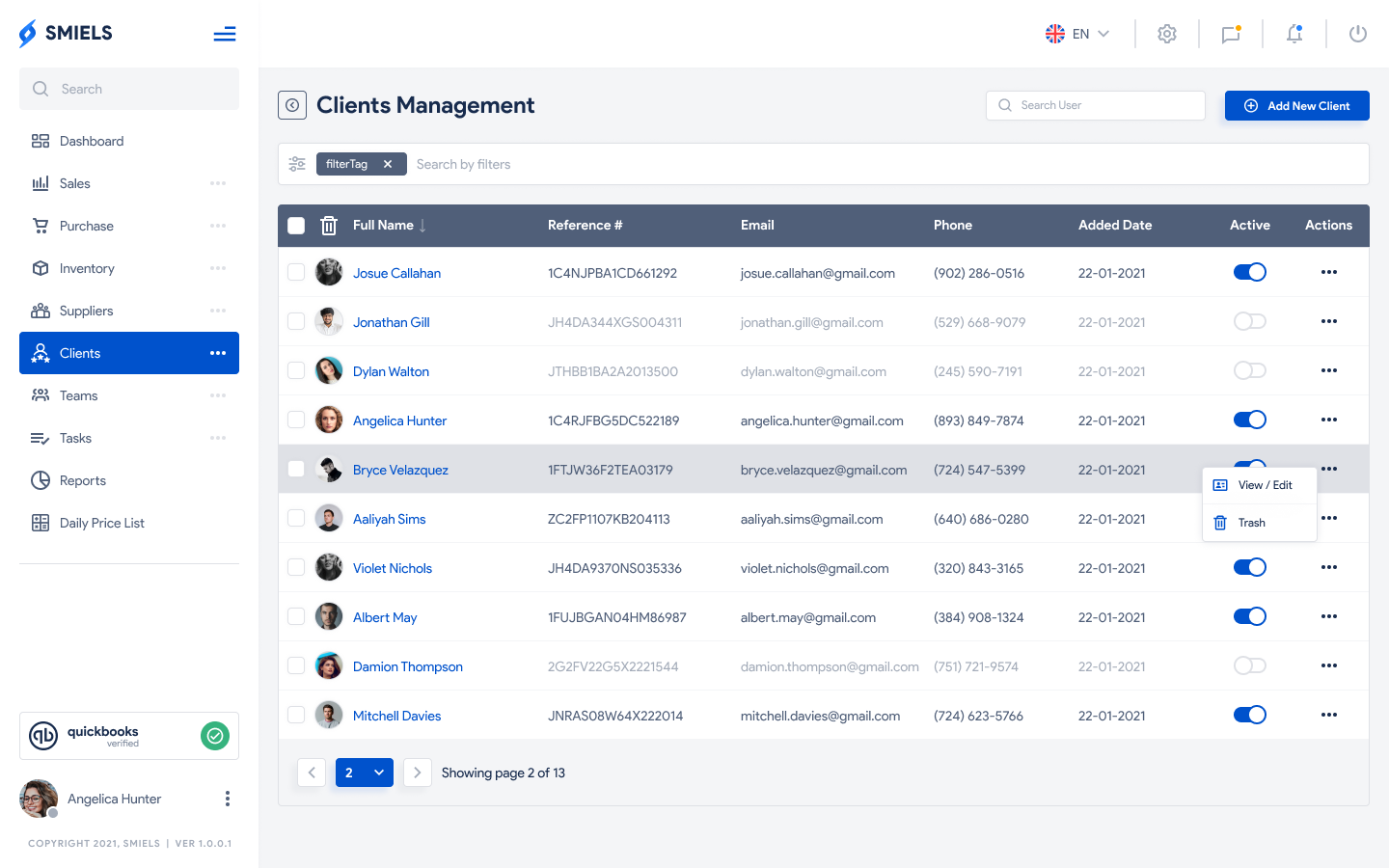Remove the filterTag chip
Viewport: 1389px width, 868px height.
pyautogui.click(x=388, y=164)
